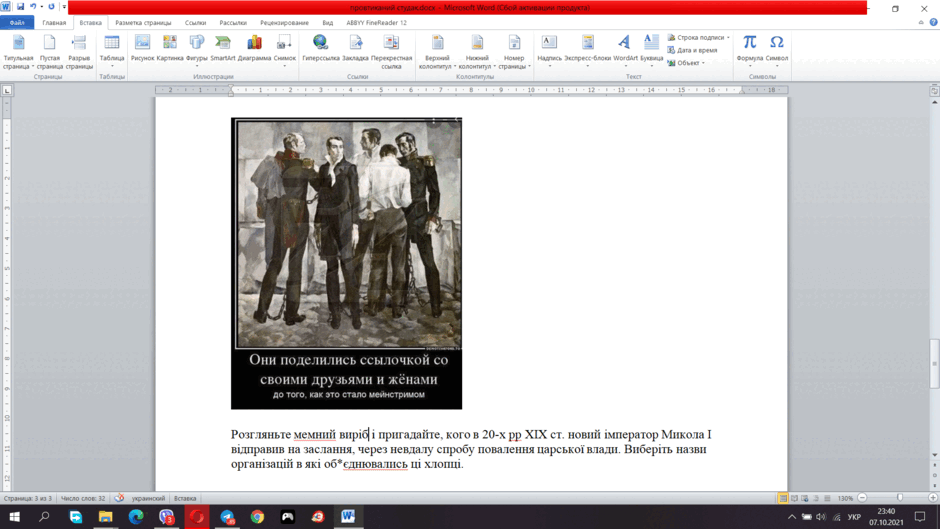Switch to the Разметка страницы tab
940x529 pixels.
click(143, 23)
